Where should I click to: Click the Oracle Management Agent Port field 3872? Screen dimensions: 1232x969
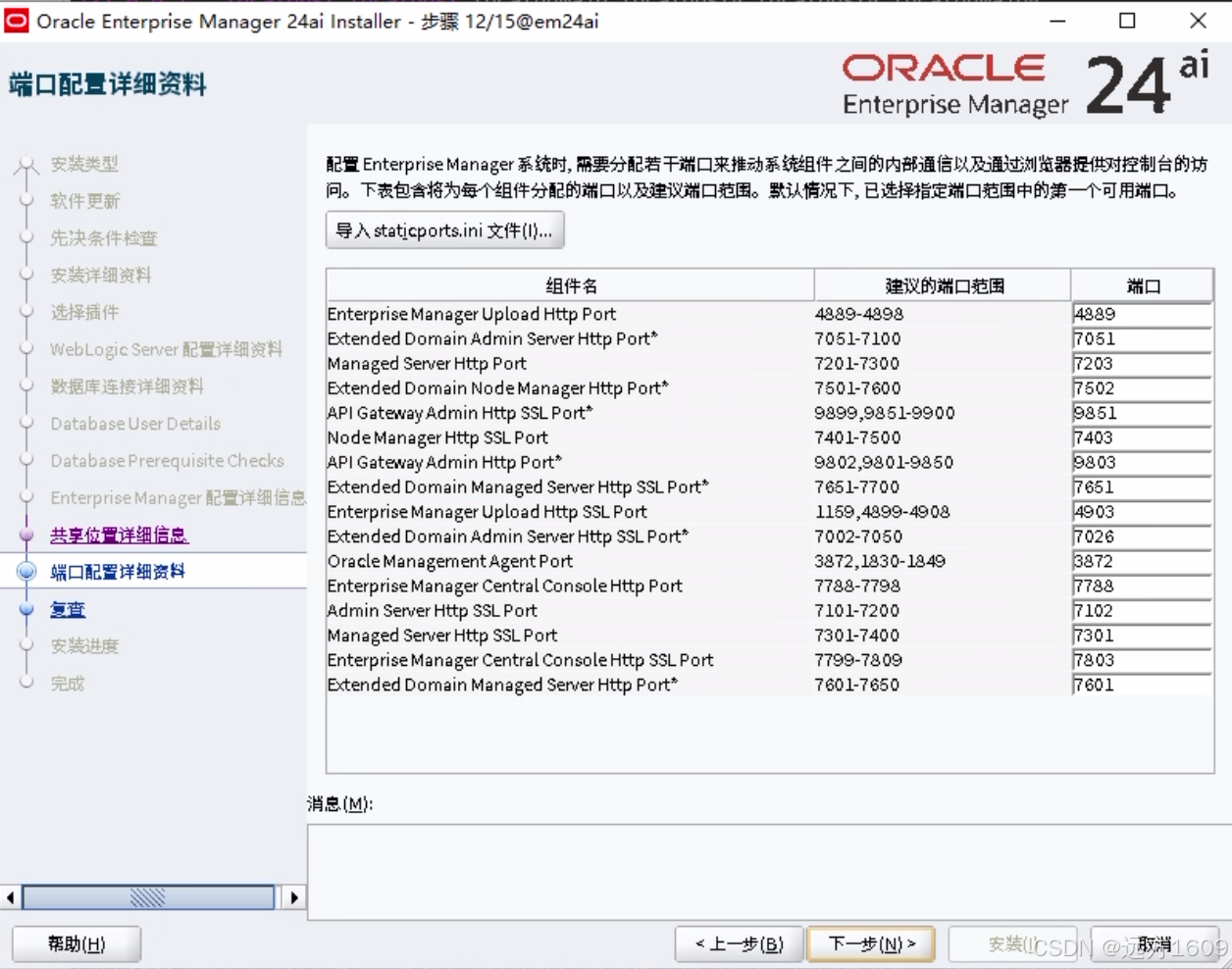tap(1141, 561)
